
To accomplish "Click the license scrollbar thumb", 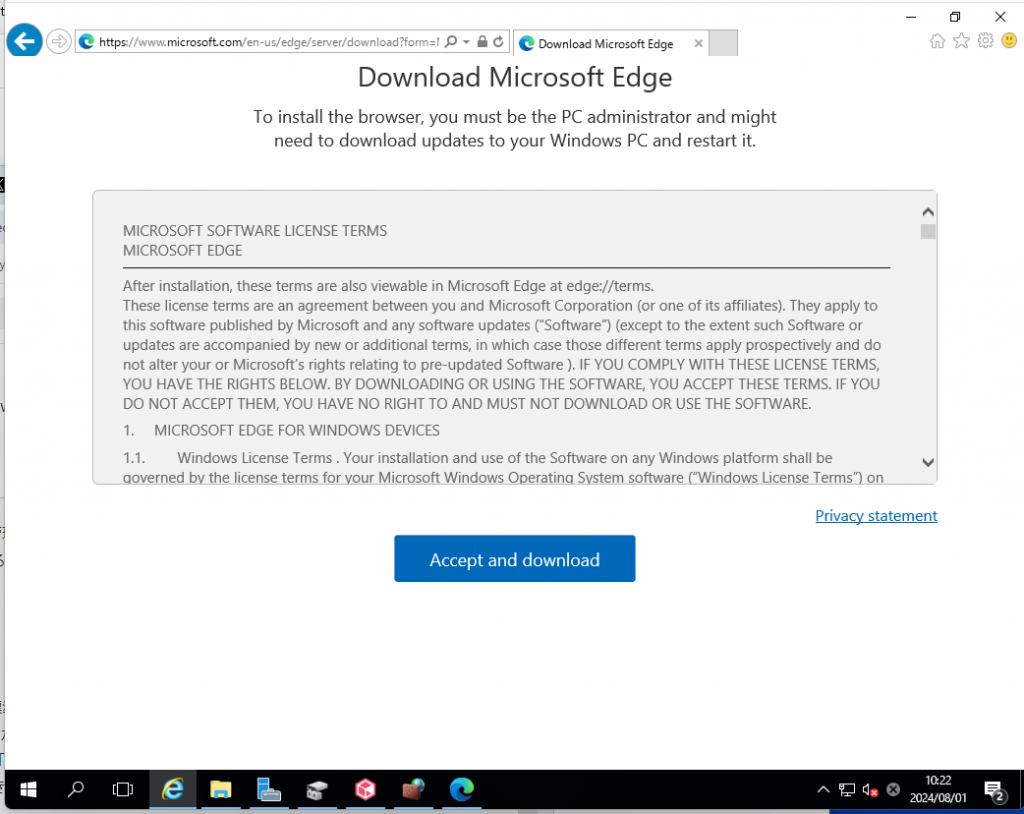I will 927,231.
